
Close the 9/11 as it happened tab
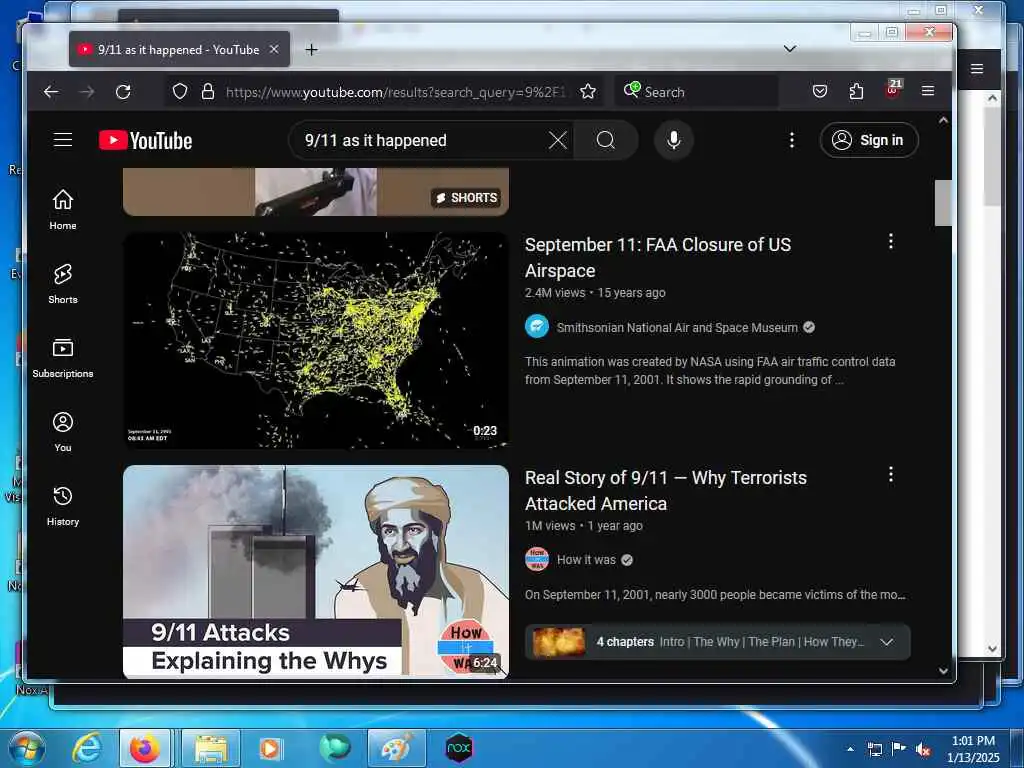click(x=274, y=49)
